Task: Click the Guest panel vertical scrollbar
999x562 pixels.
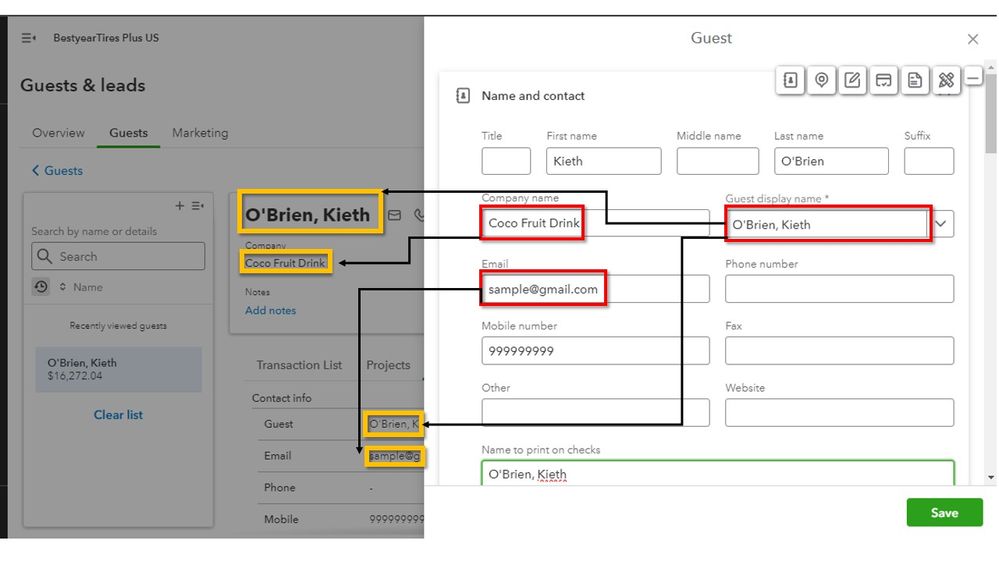Action: 991,113
